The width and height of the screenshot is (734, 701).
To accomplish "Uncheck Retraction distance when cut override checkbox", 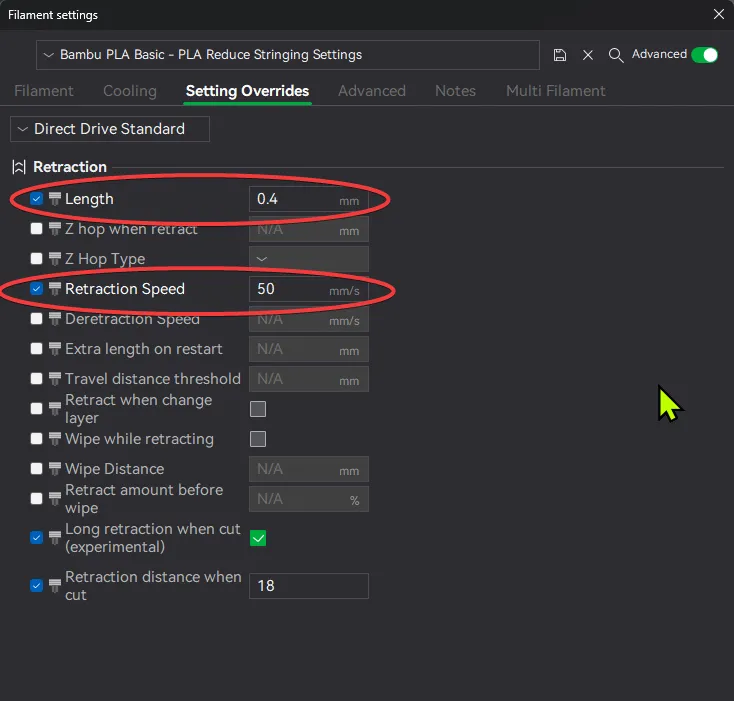I will [x=36, y=585].
